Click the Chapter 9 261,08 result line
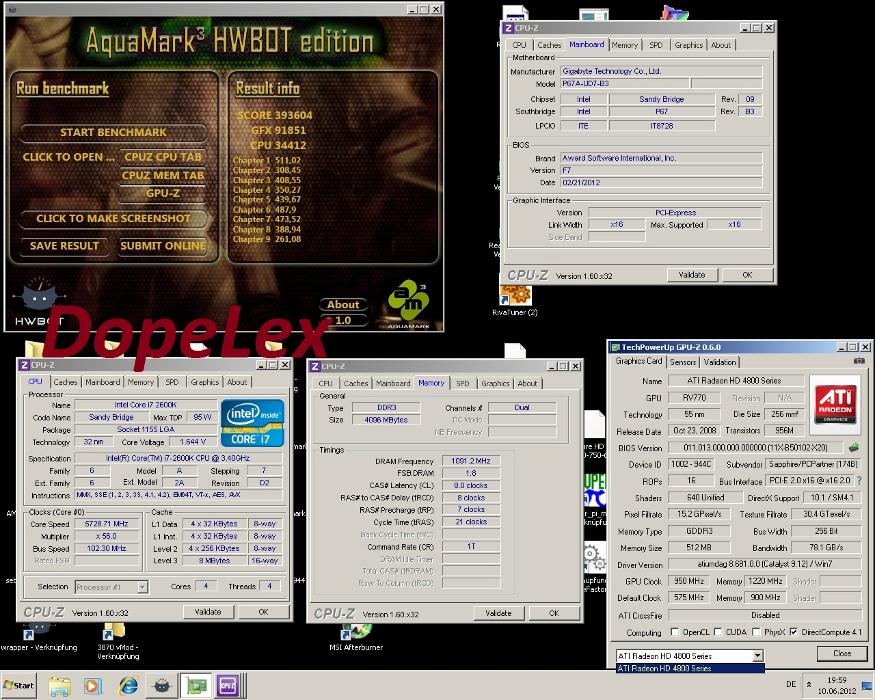 coord(267,239)
